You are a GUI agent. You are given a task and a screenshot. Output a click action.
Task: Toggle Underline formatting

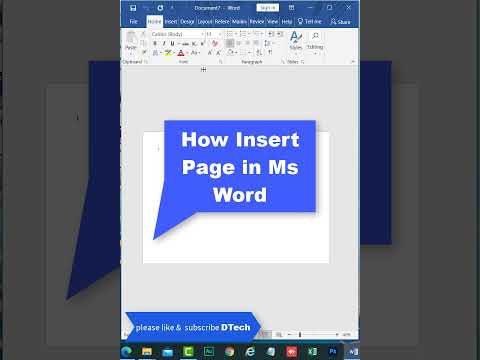click(172, 43)
